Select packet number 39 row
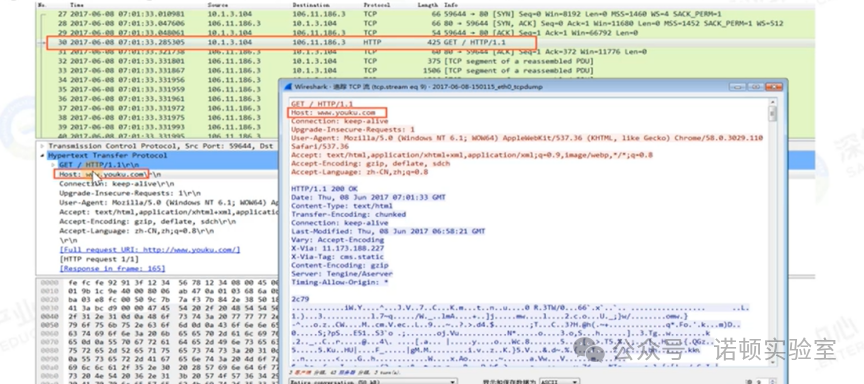Screen dimensions: 864x384 [157, 127]
